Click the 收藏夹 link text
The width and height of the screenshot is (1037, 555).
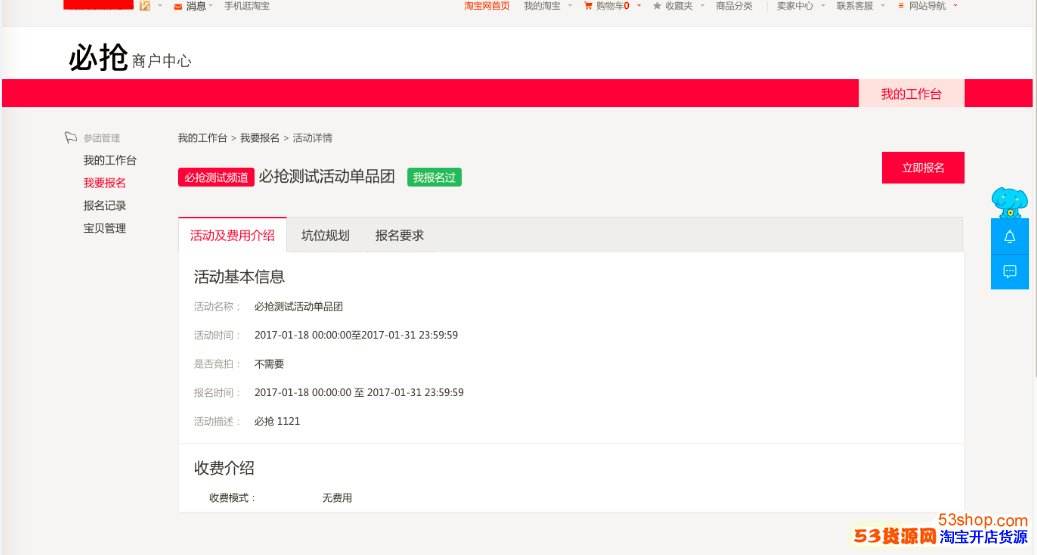pyautogui.click(x=679, y=6)
